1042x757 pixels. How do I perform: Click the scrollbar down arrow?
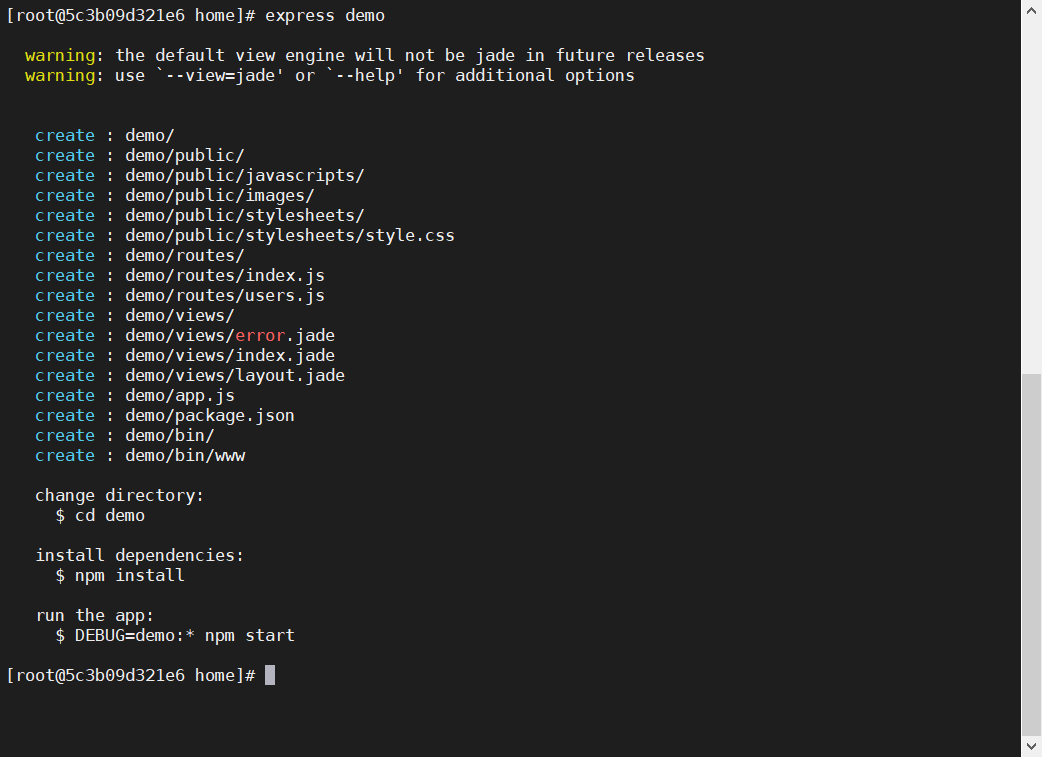pyautogui.click(x=1031, y=746)
